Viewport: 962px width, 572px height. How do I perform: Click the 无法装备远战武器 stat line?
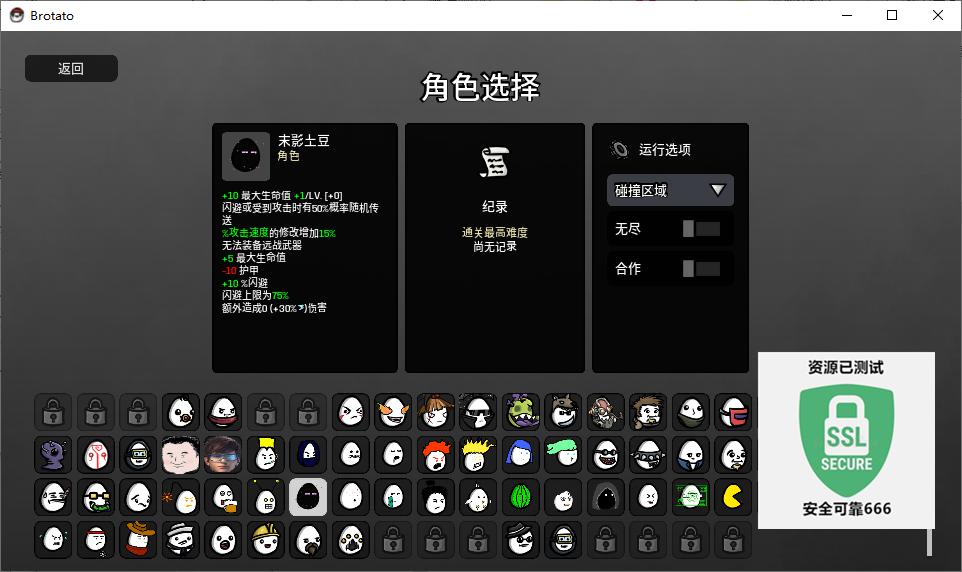click(262, 245)
